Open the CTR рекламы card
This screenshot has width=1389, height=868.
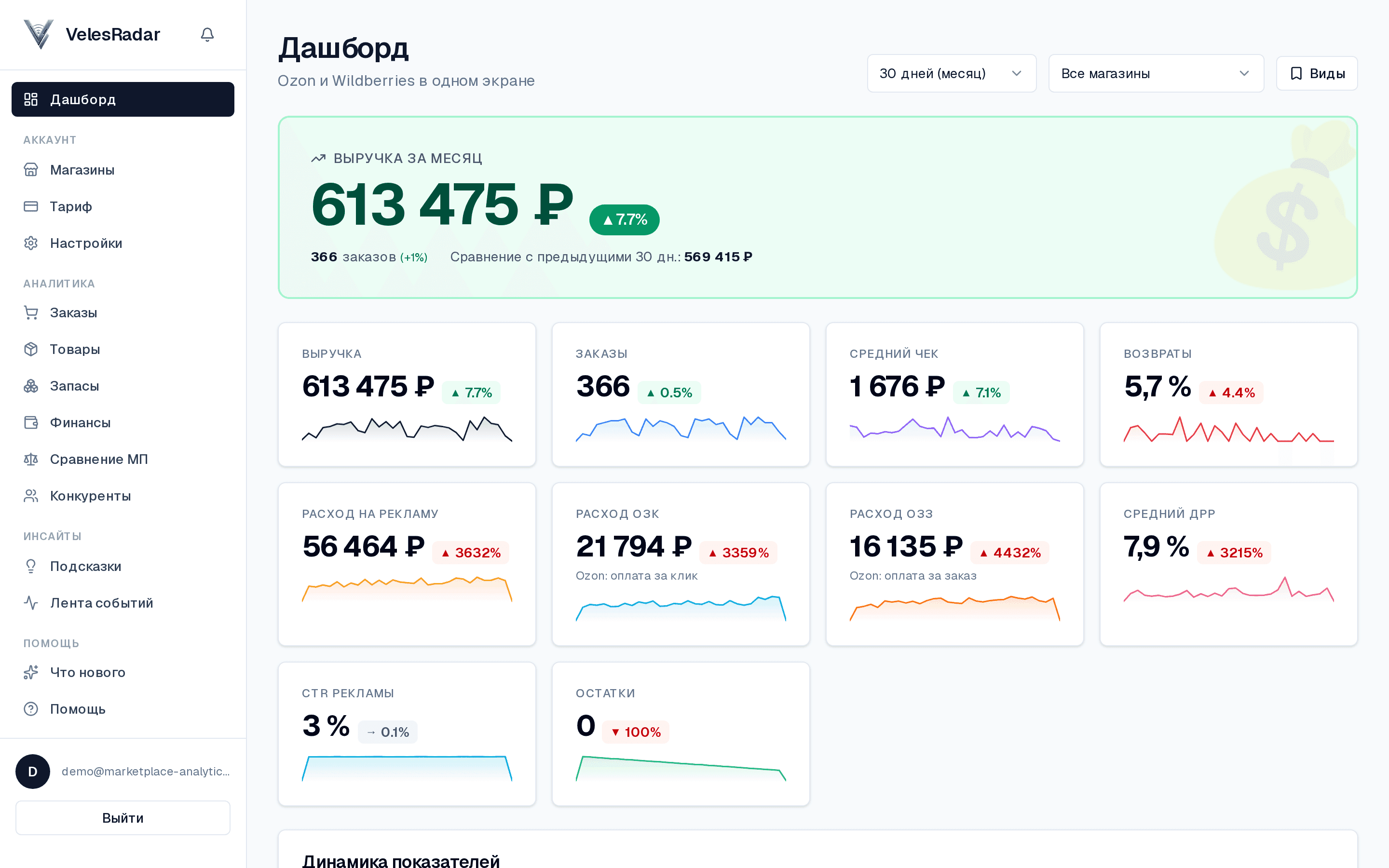407,734
